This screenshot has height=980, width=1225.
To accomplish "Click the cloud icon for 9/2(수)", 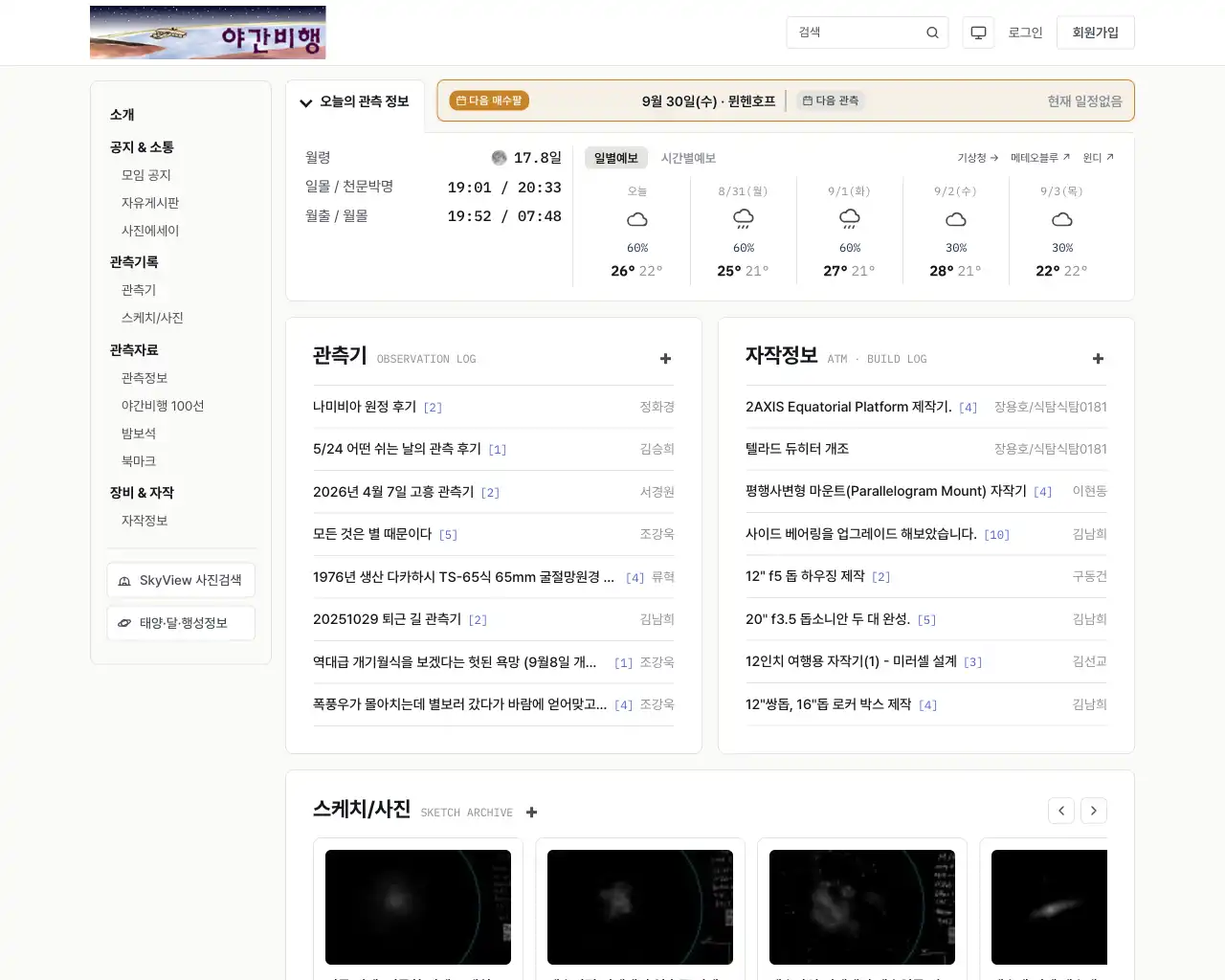I will coord(956,219).
